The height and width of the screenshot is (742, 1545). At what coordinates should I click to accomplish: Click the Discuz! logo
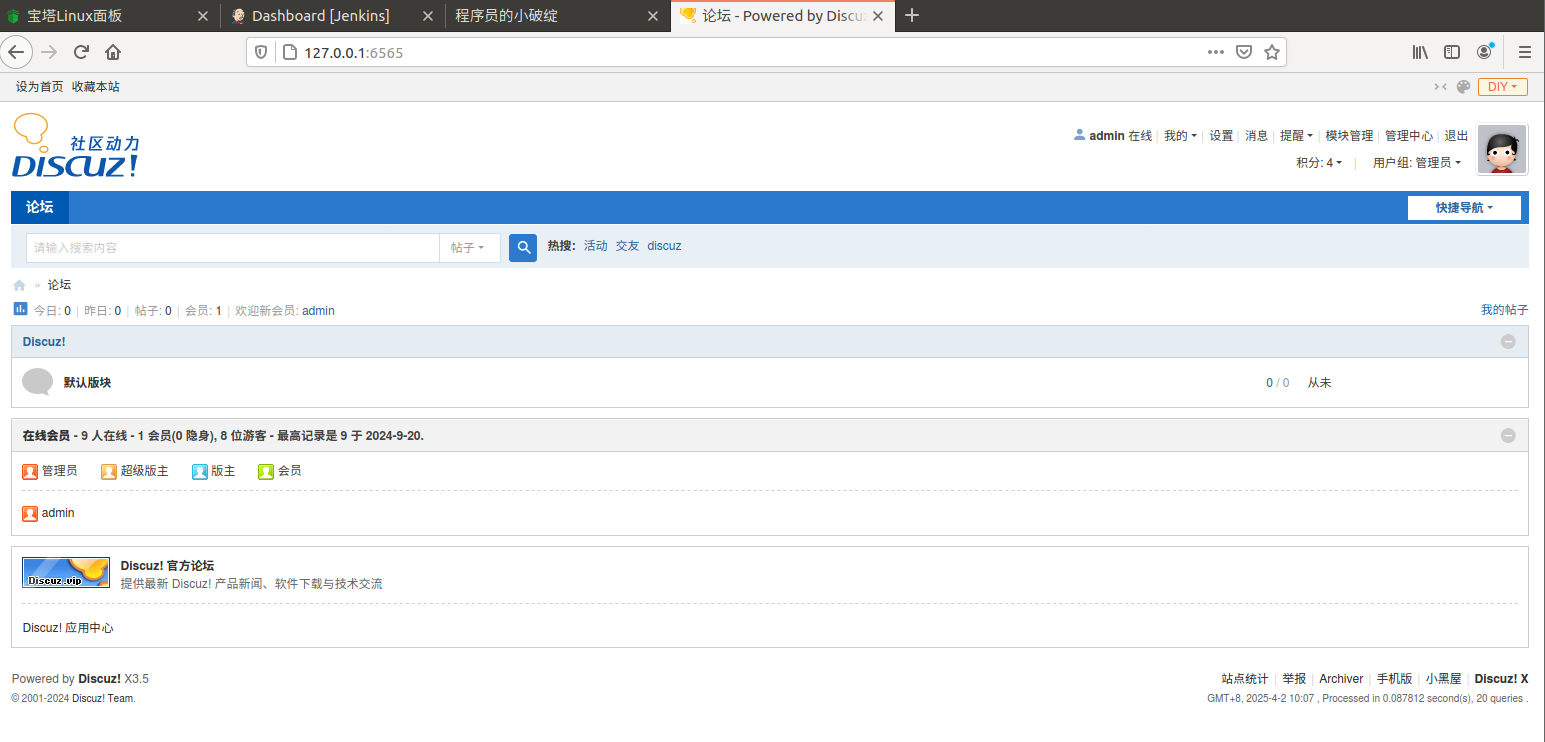(76, 147)
